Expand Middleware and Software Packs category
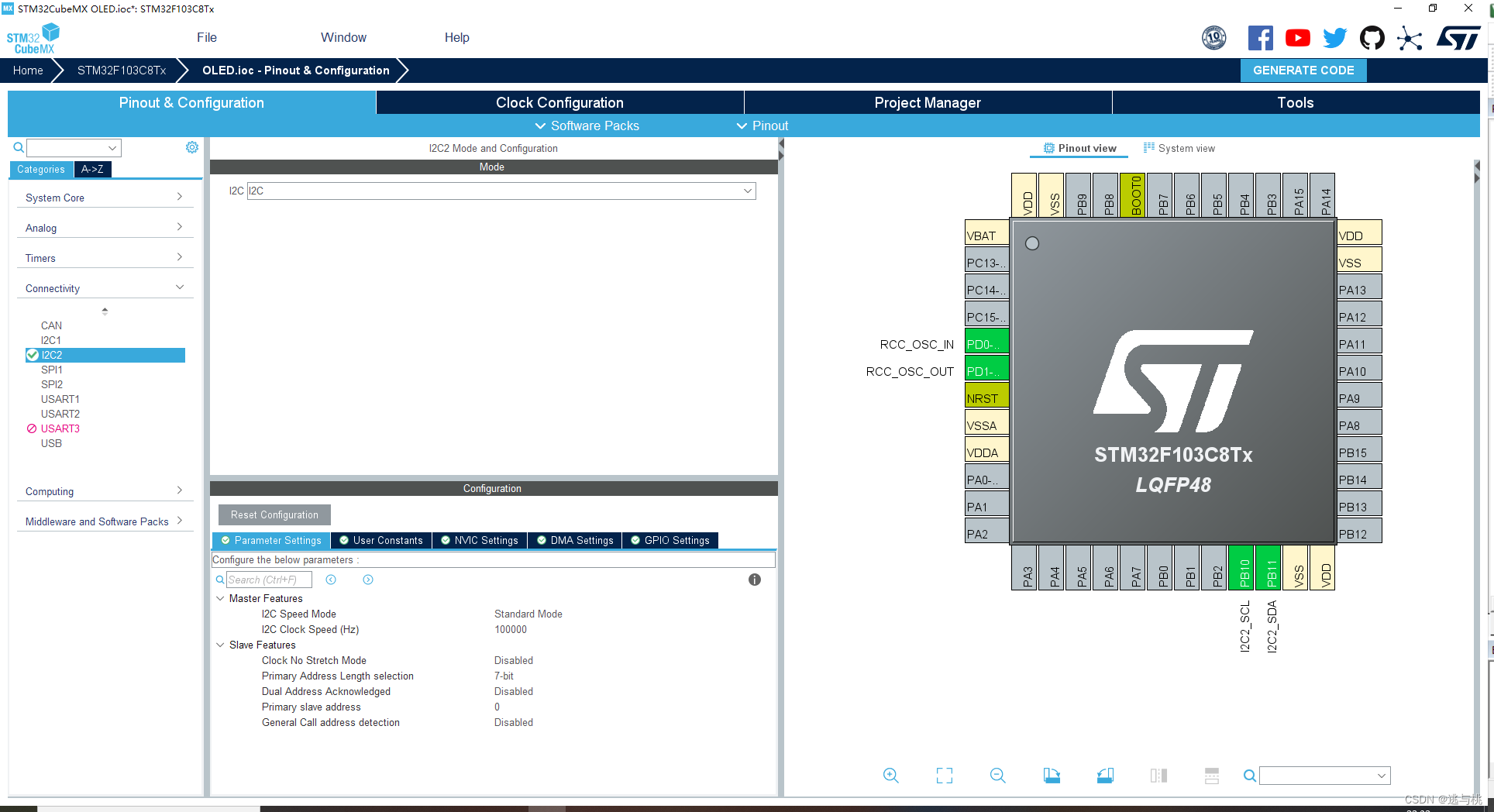 [105, 521]
